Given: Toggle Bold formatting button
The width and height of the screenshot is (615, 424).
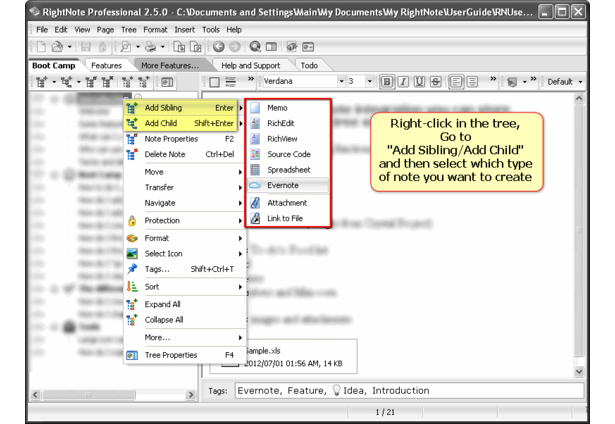Looking at the screenshot, I should click(x=387, y=82).
